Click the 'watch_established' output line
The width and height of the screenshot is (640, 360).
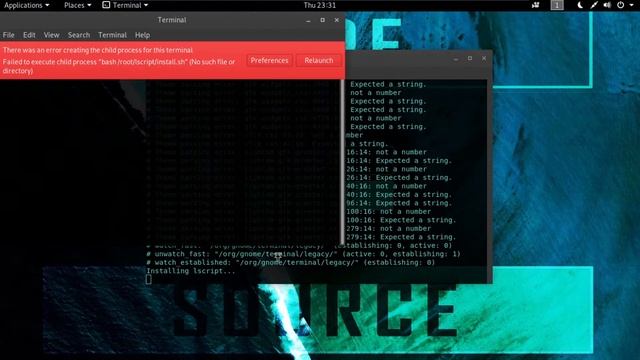point(291,262)
